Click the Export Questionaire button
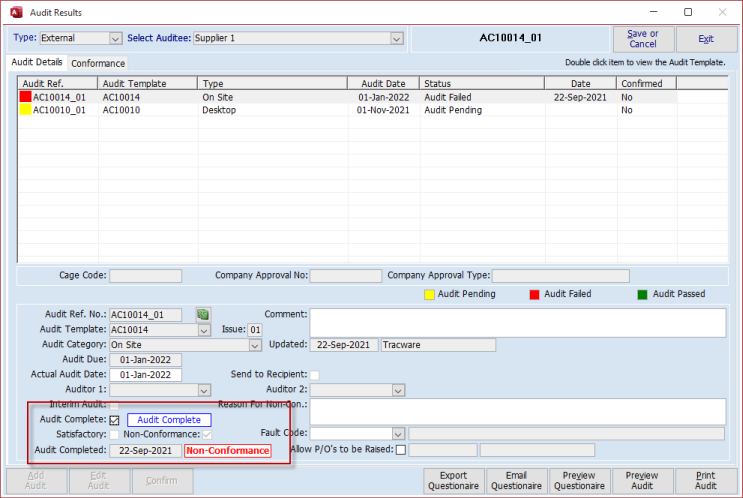The height and width of the screenshot is (498, 743). pyautogui.click(x=453, y=480)
